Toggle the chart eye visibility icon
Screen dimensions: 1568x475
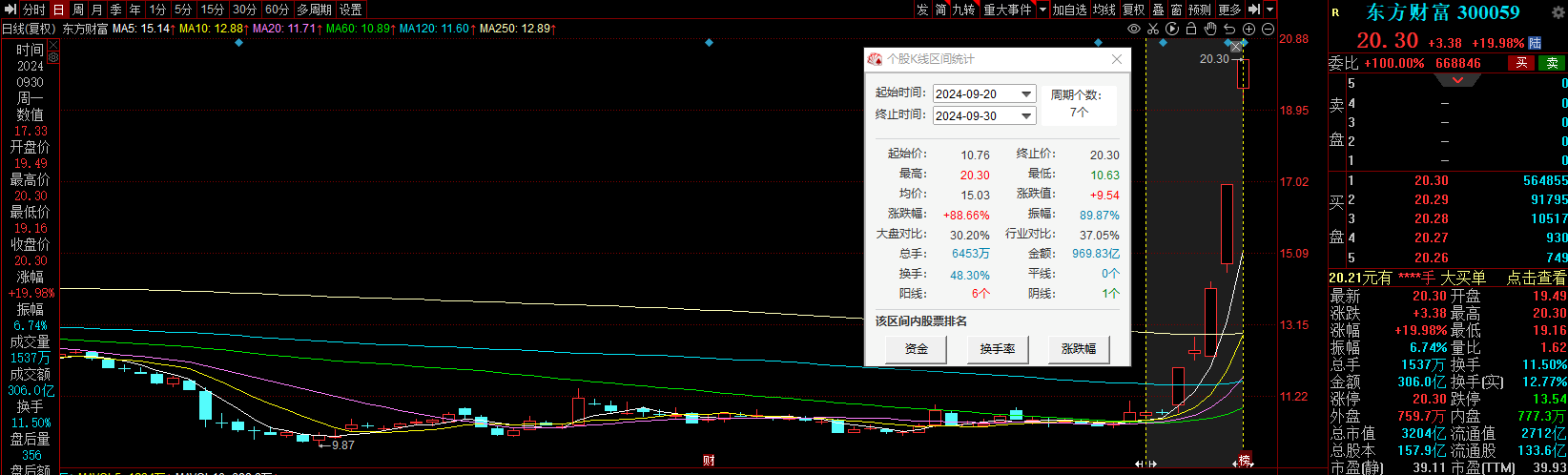point(1134,30)
